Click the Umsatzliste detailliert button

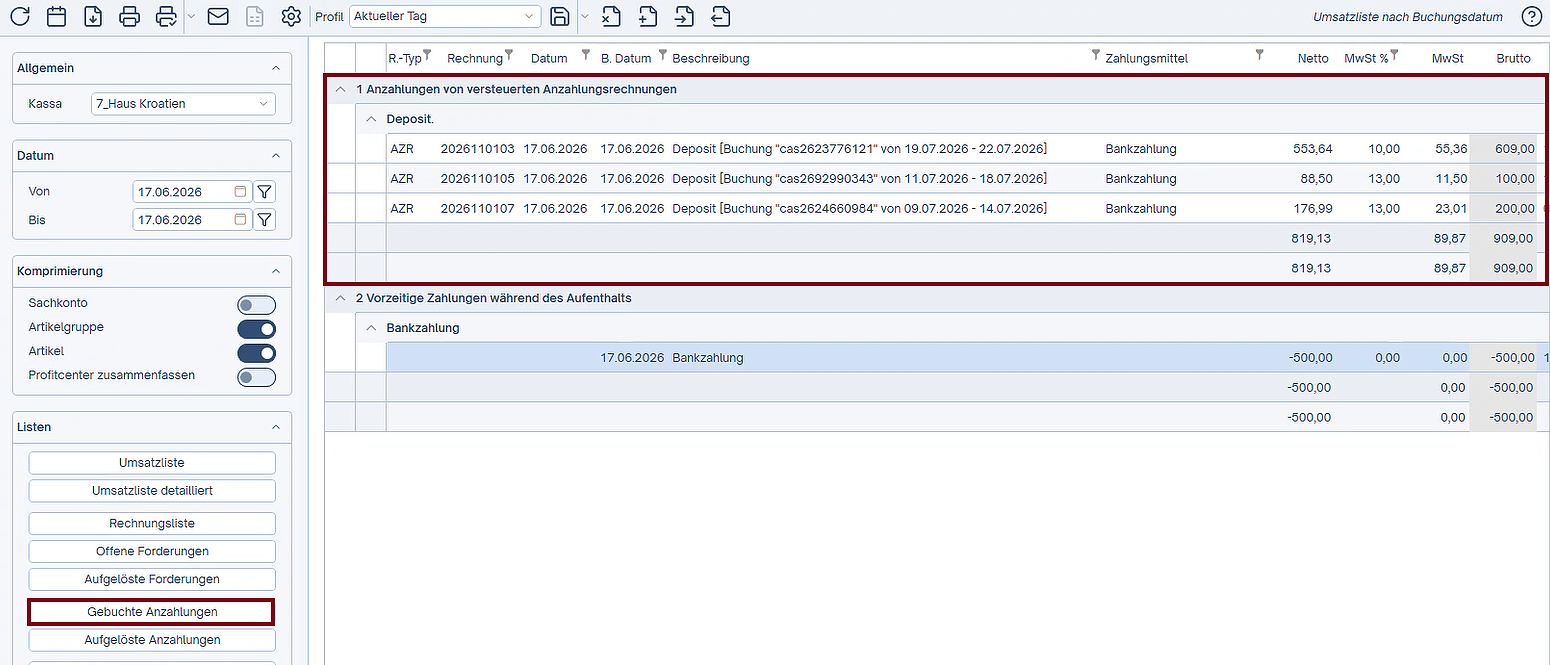coord(152,491)
